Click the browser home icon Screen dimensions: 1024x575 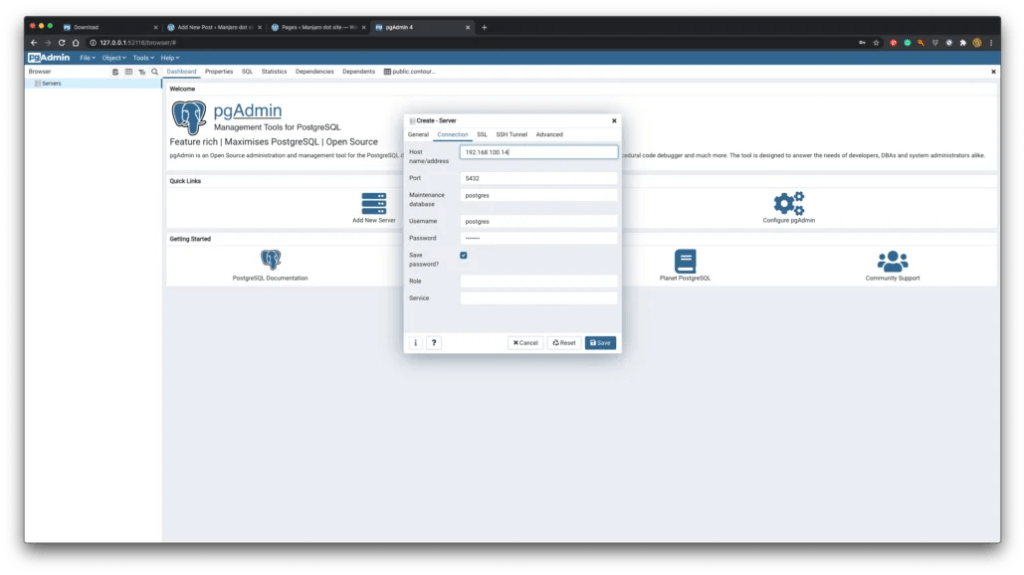[x=76, y=42]
